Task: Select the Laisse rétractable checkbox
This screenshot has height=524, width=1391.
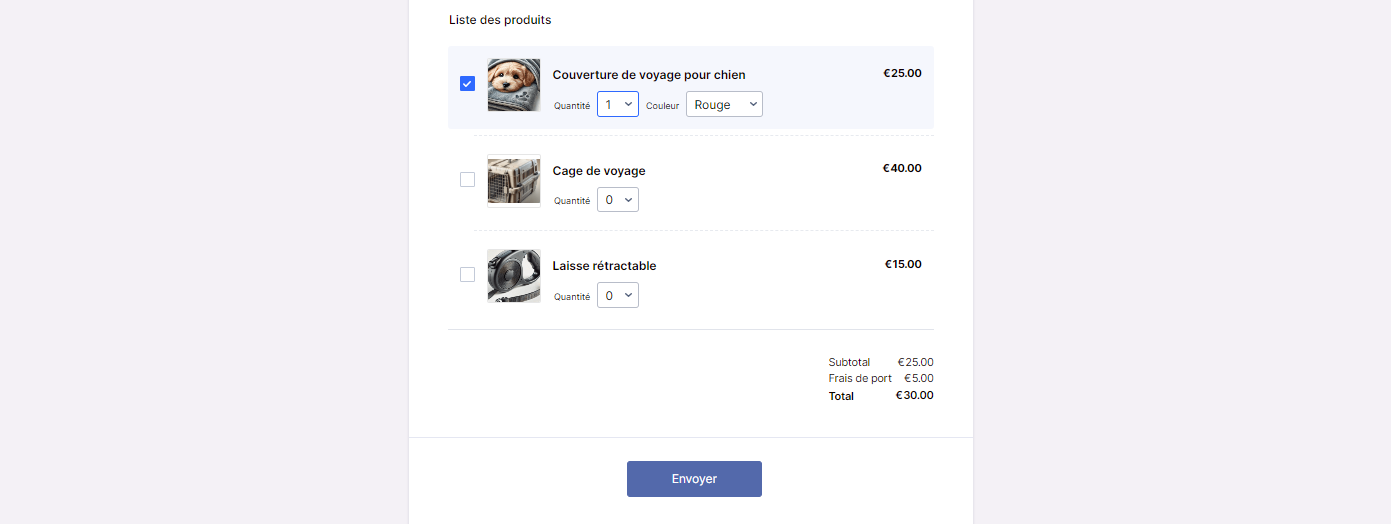Action: (467, 275)
